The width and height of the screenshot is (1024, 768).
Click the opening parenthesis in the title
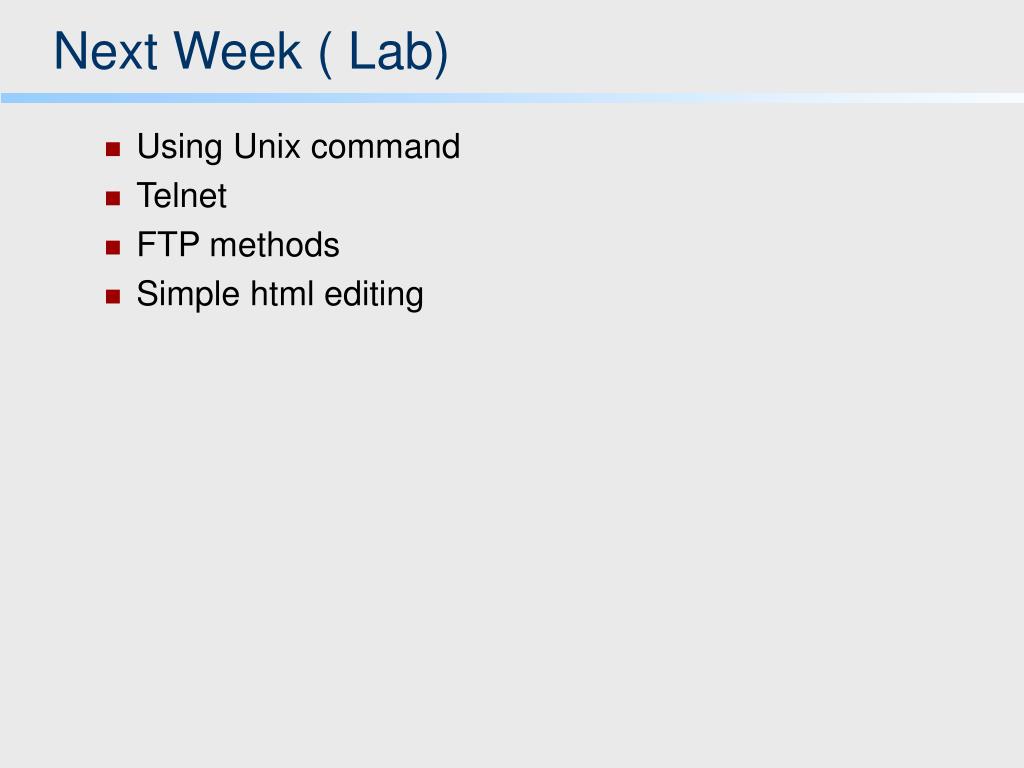[325, 54]
